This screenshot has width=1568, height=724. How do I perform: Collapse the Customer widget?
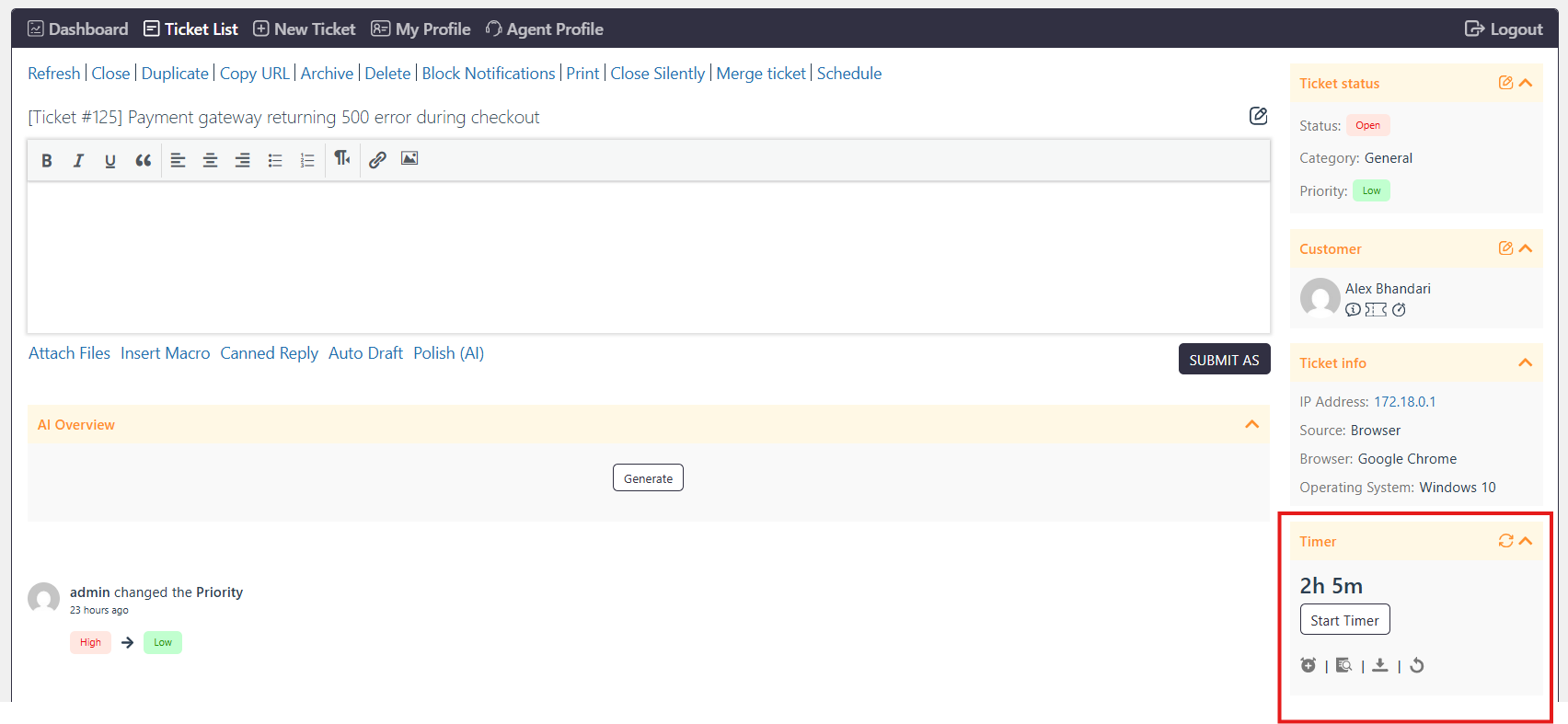(x=1525, y=248)
